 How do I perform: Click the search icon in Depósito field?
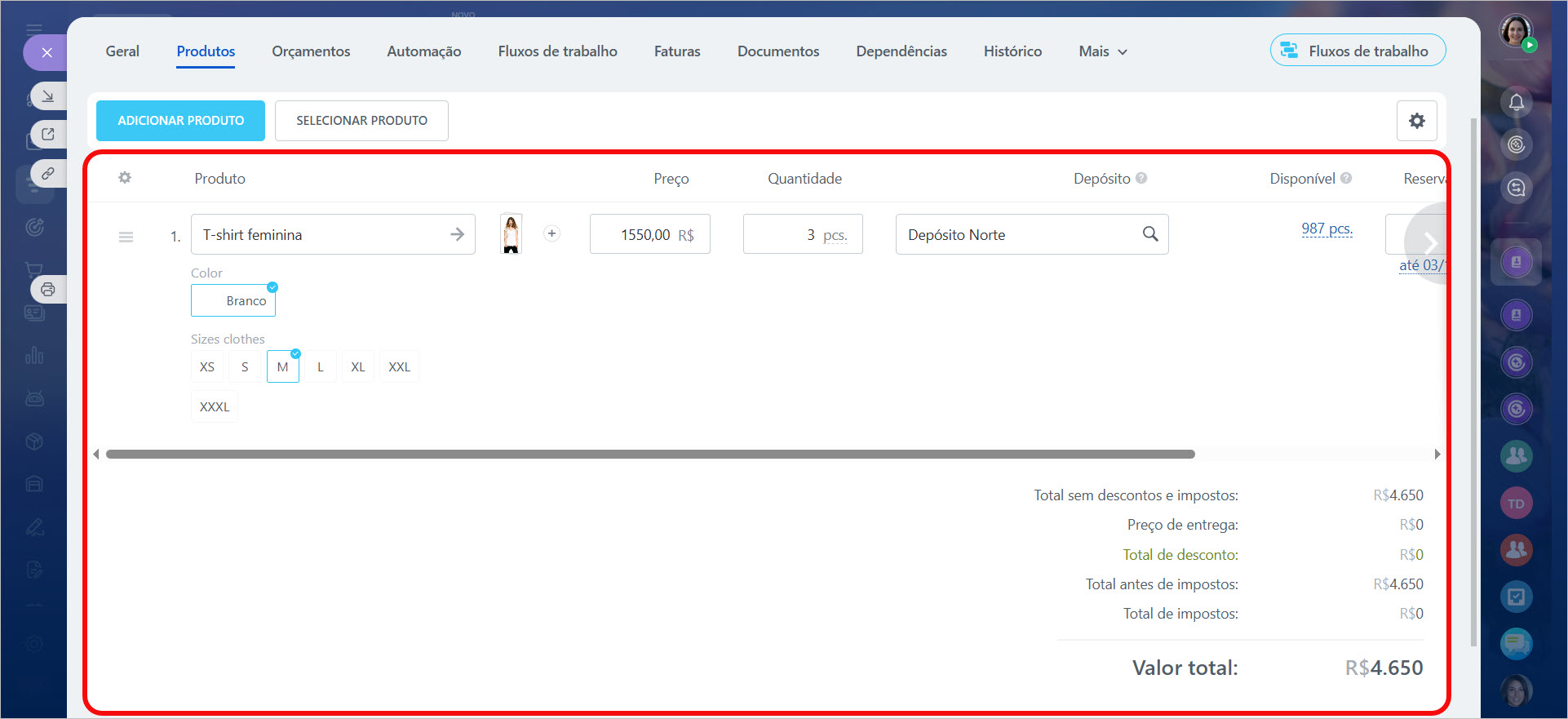pyautogui.click(x=1149, y=234)
